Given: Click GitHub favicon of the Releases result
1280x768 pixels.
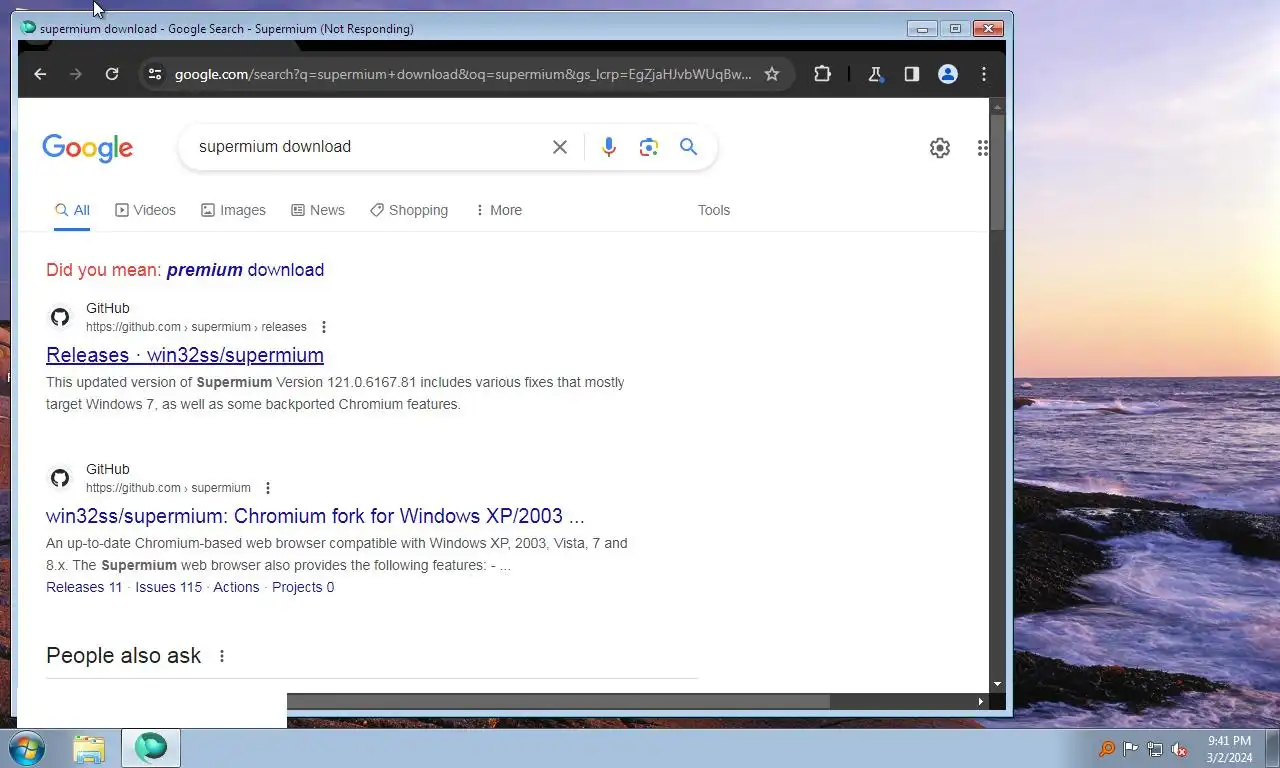Looking at the screenshot, I should point(60,317).
